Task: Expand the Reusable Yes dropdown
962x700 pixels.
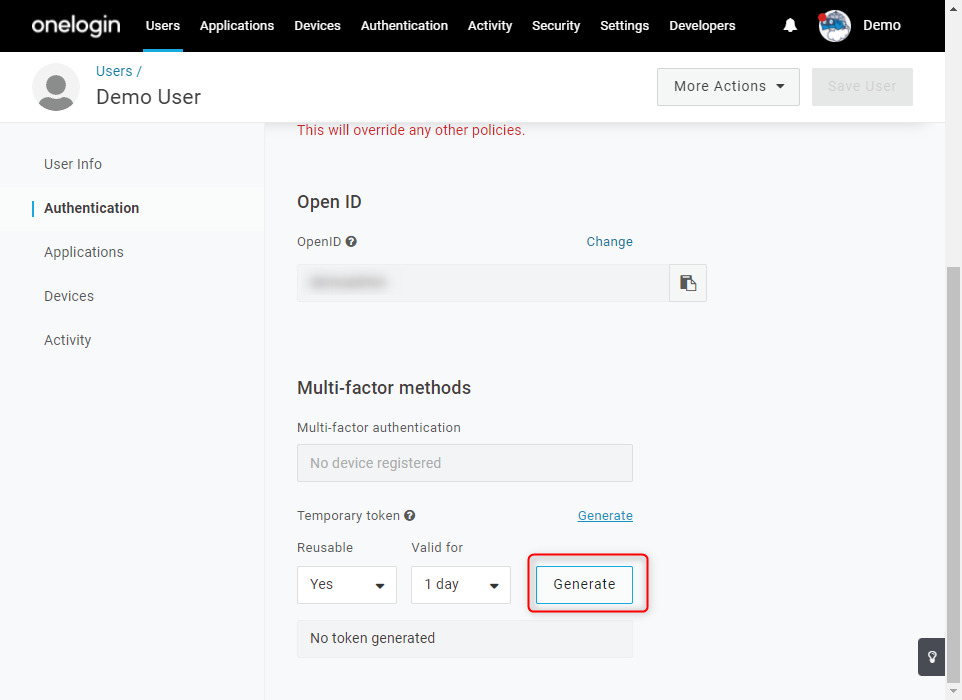Action: click(347, 585)
